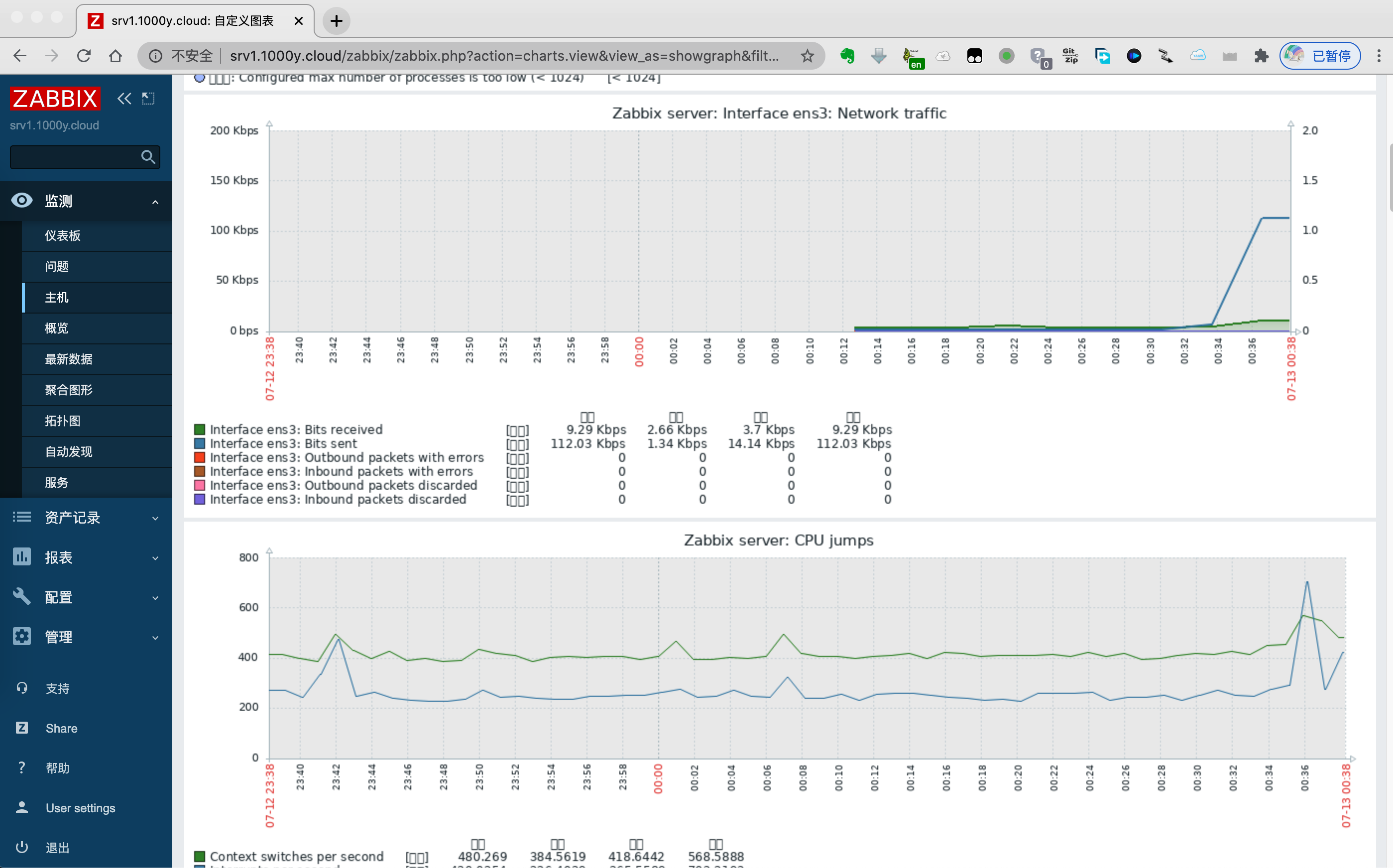The image size is (1393, 868).
Task: Open the Share link
Action: tap(61, 728)
